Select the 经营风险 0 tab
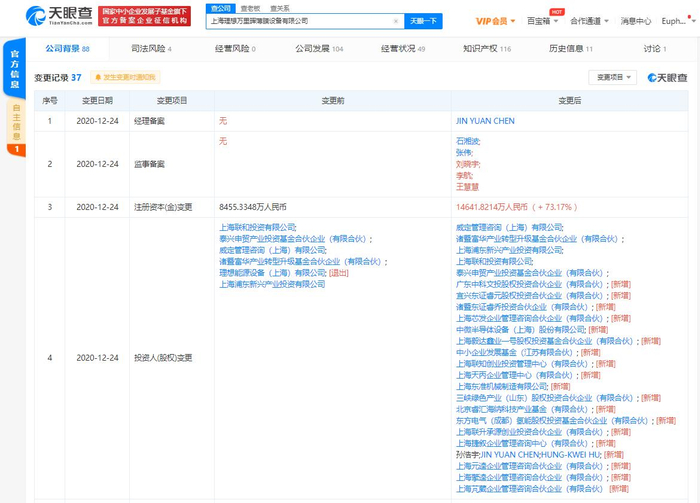The height and width of the screenshot is (503, 700). coord(235,49)
